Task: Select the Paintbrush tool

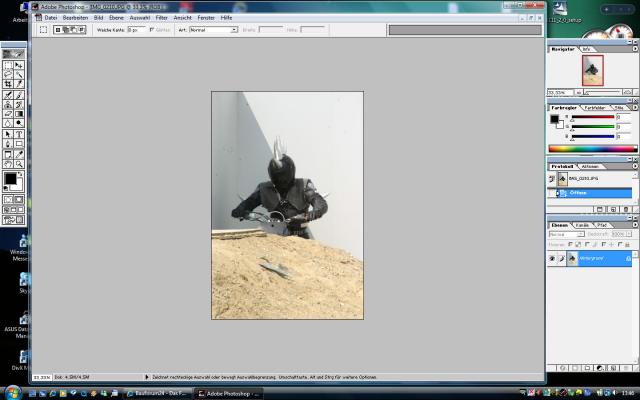Action: click(19, 95)
